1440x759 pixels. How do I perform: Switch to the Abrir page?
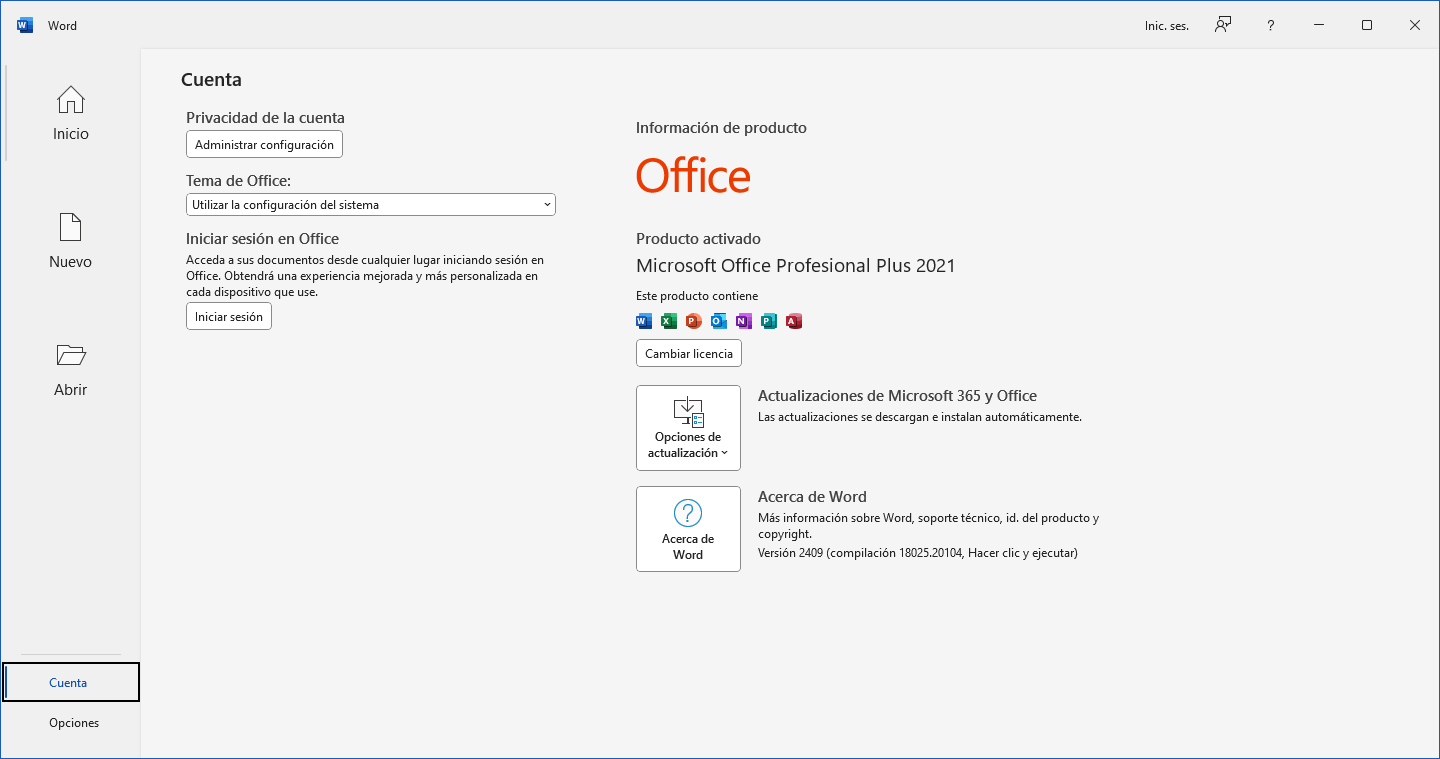tap(71, 369)
